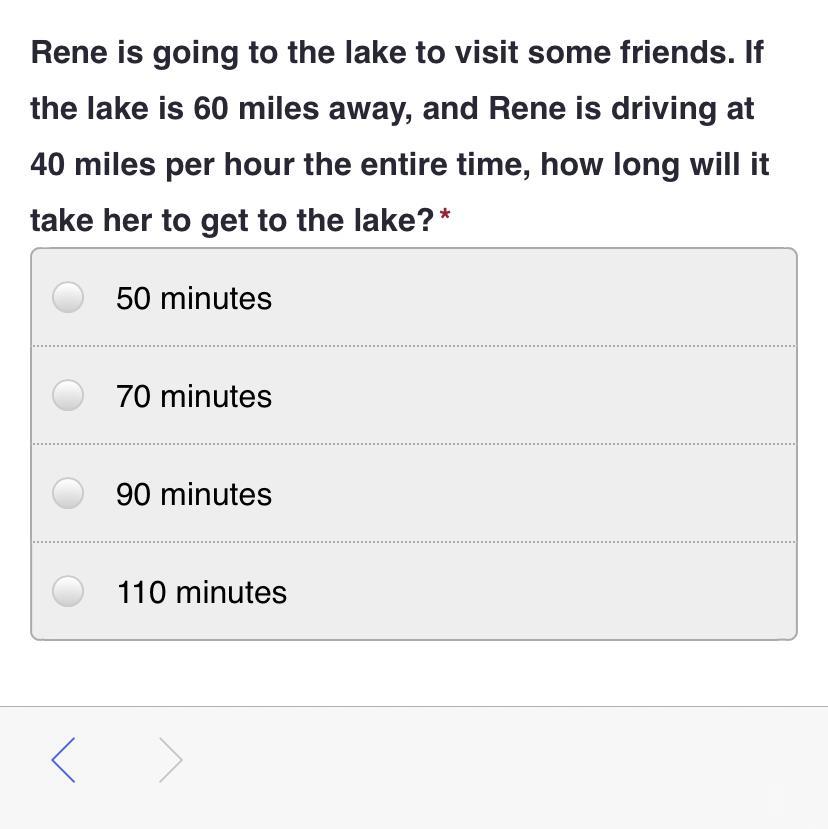The height and width of the screenshot is (829, 828).
Task: Tap the gray forward arrow icon
Action: [x=171, y=760]
